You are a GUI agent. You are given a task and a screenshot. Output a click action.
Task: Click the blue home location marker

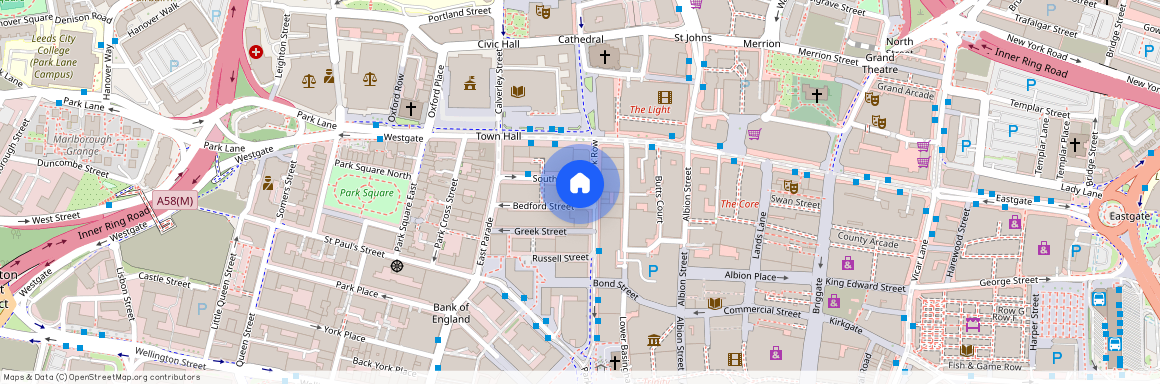pos(580,183)
